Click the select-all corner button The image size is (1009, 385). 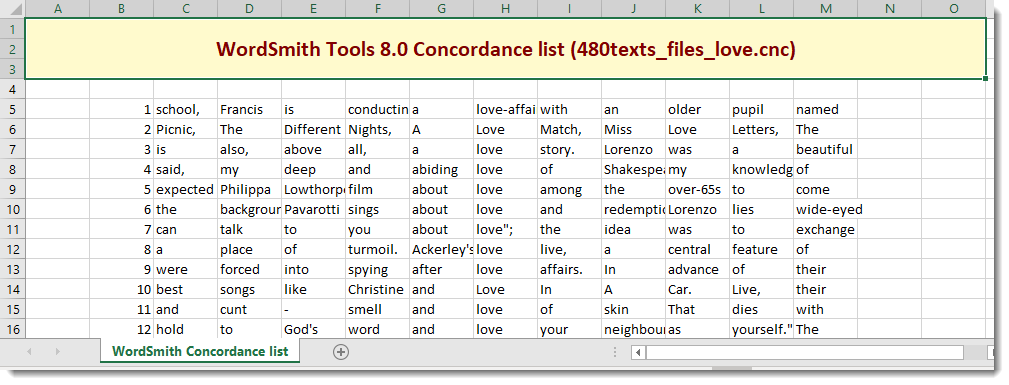12,8
